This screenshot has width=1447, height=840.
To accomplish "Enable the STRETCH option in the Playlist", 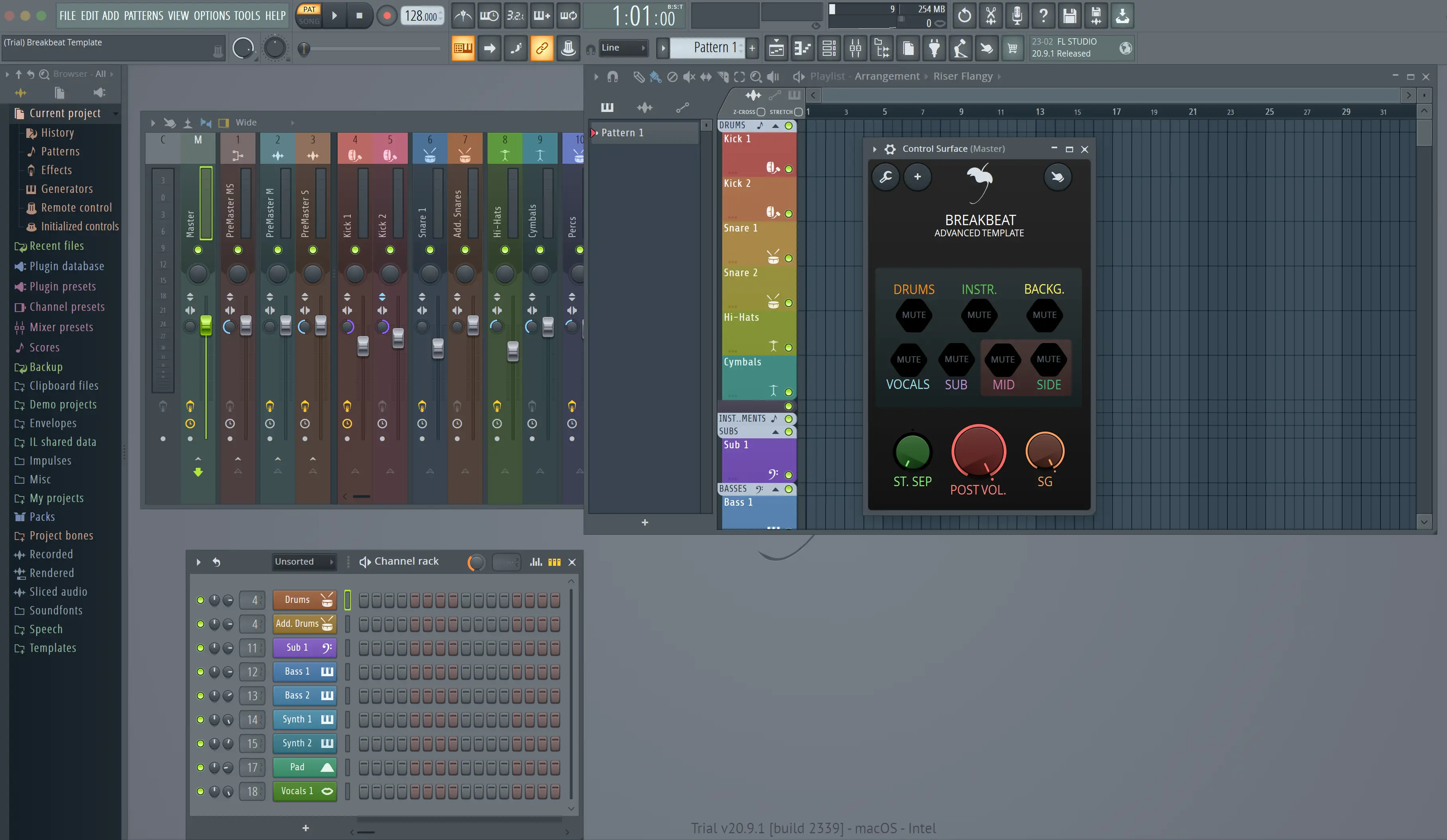I will [x=799, y=112].
